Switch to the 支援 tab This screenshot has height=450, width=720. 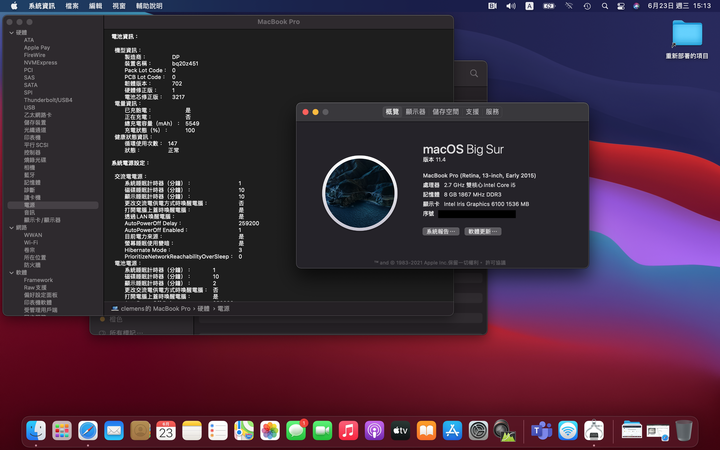(472, 112)
